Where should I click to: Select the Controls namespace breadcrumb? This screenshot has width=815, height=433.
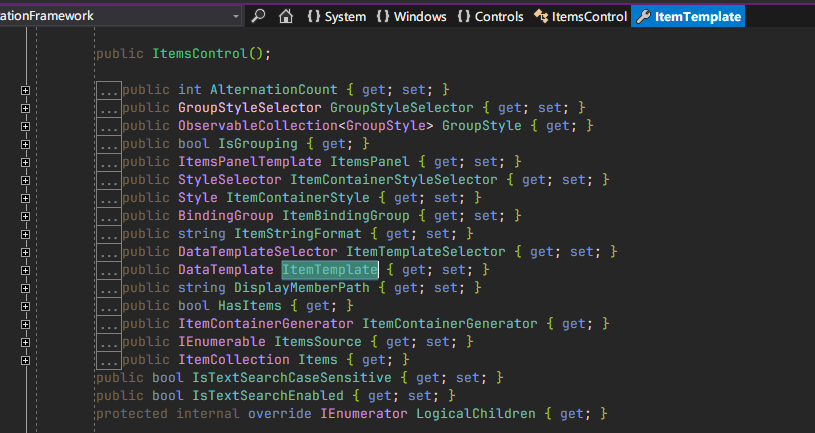point(490,17)
